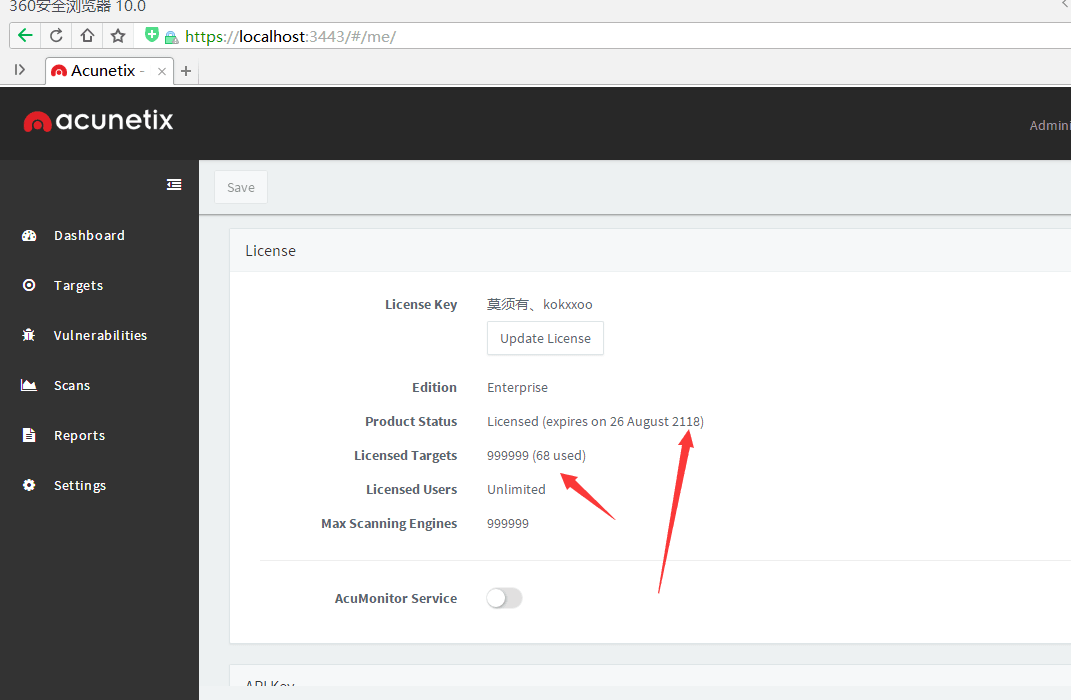Click the license expiry date text
Screen dimensions: 1071x700
click(x=595, y=421)
